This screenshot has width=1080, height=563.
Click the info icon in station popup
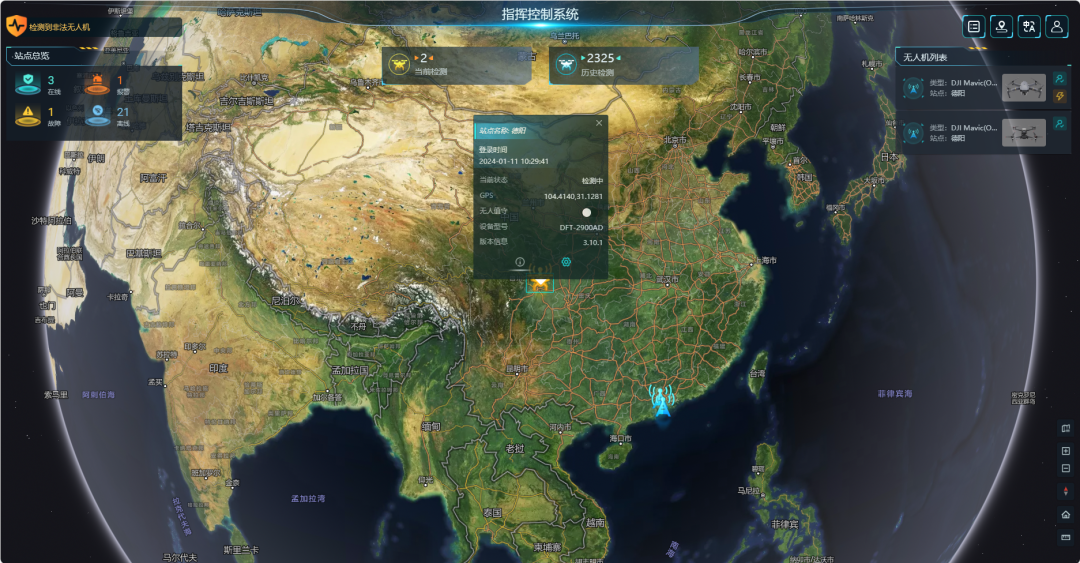click(x=520, y=261)
